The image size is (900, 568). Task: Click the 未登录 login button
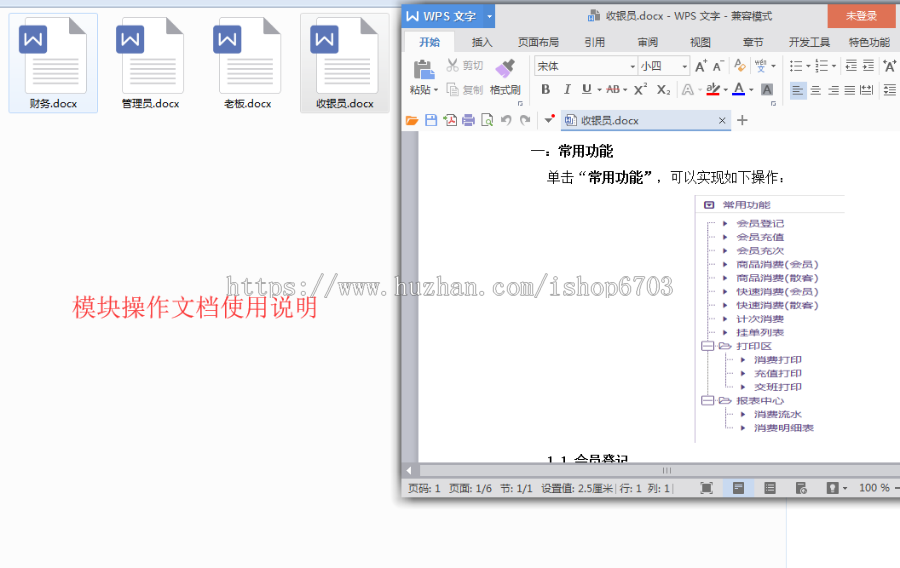[x=861, y=16]
